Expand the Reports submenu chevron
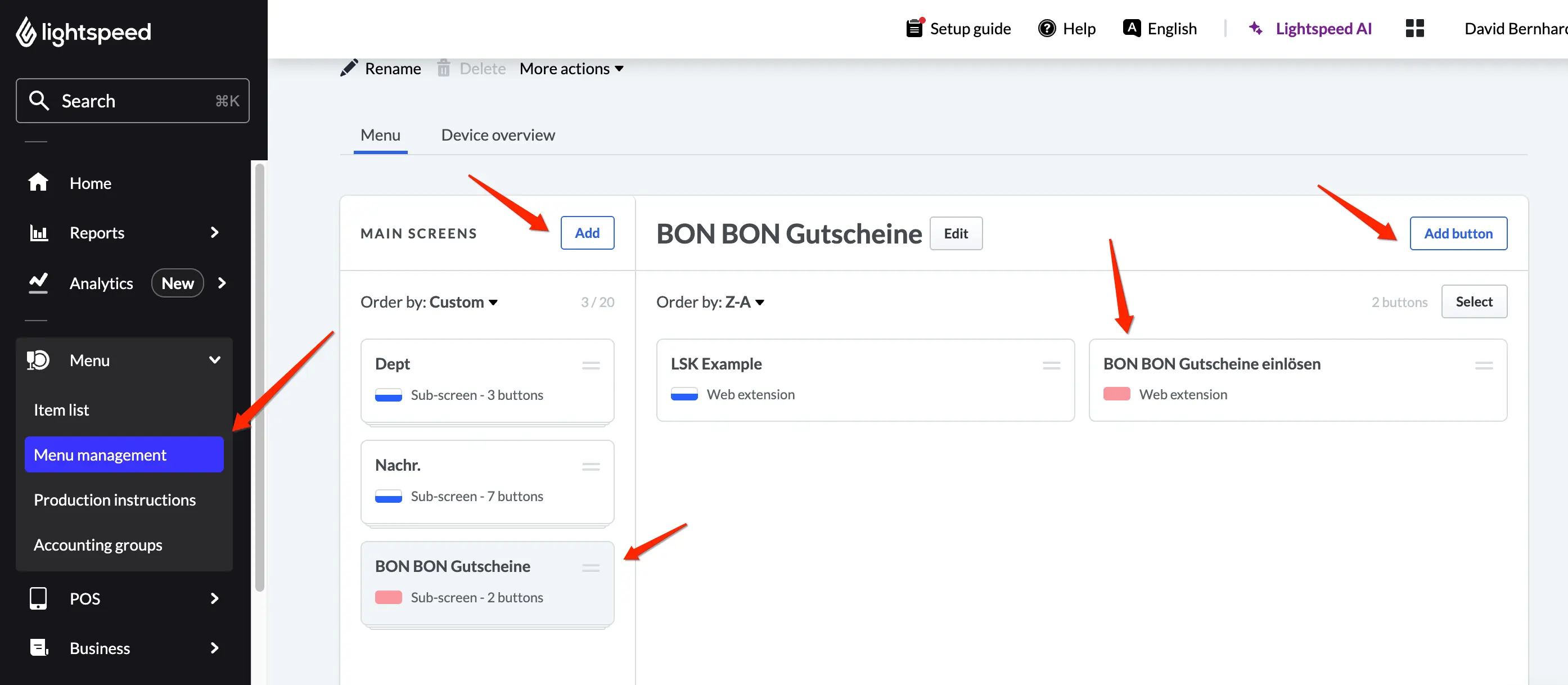This screenshot has width=1568, height=685. click(214, 232)
